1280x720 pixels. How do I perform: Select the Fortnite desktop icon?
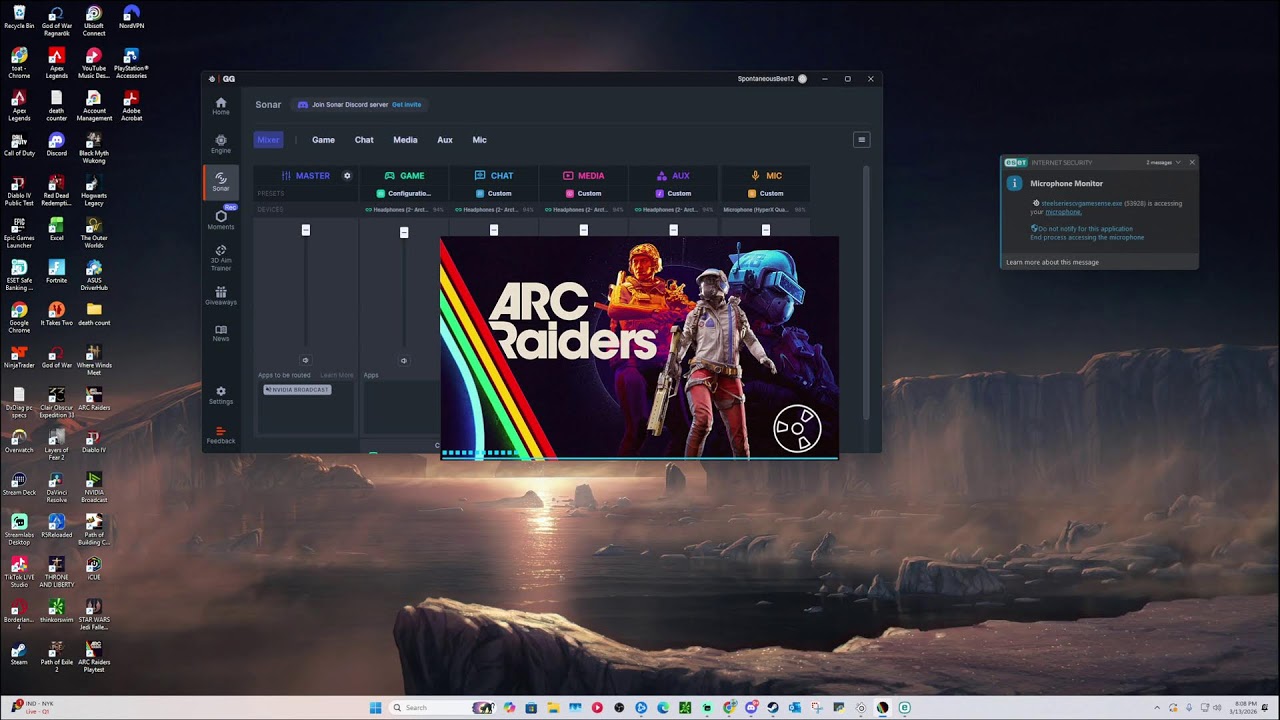[56, 272]
